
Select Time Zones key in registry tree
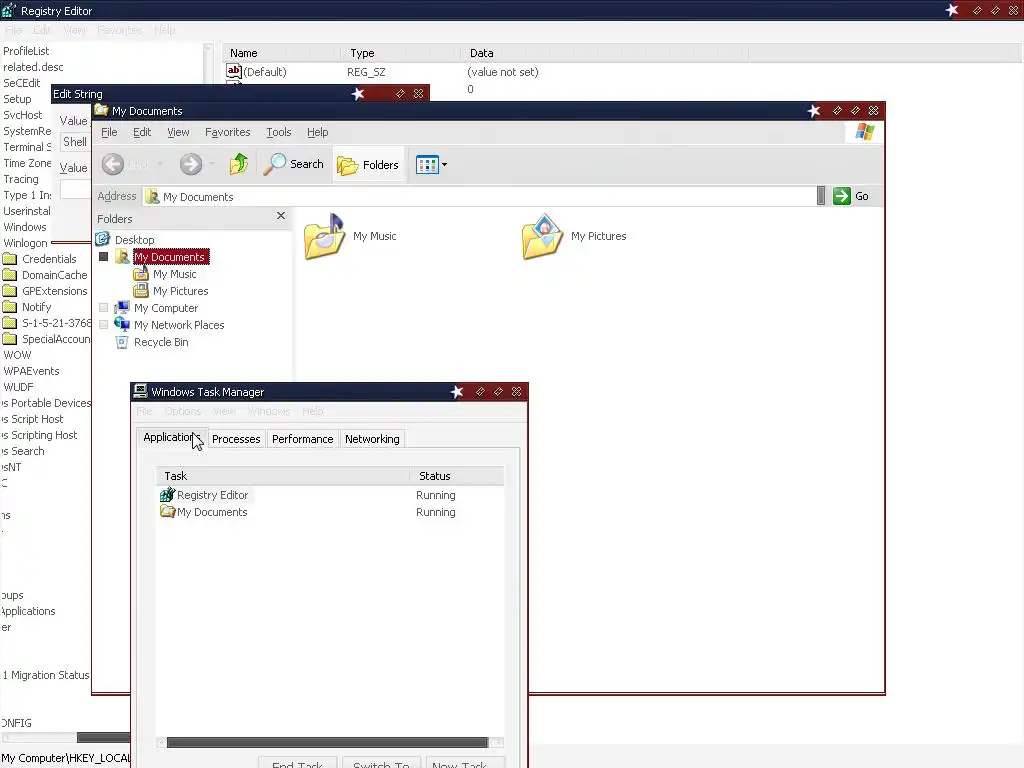(27, 163)
